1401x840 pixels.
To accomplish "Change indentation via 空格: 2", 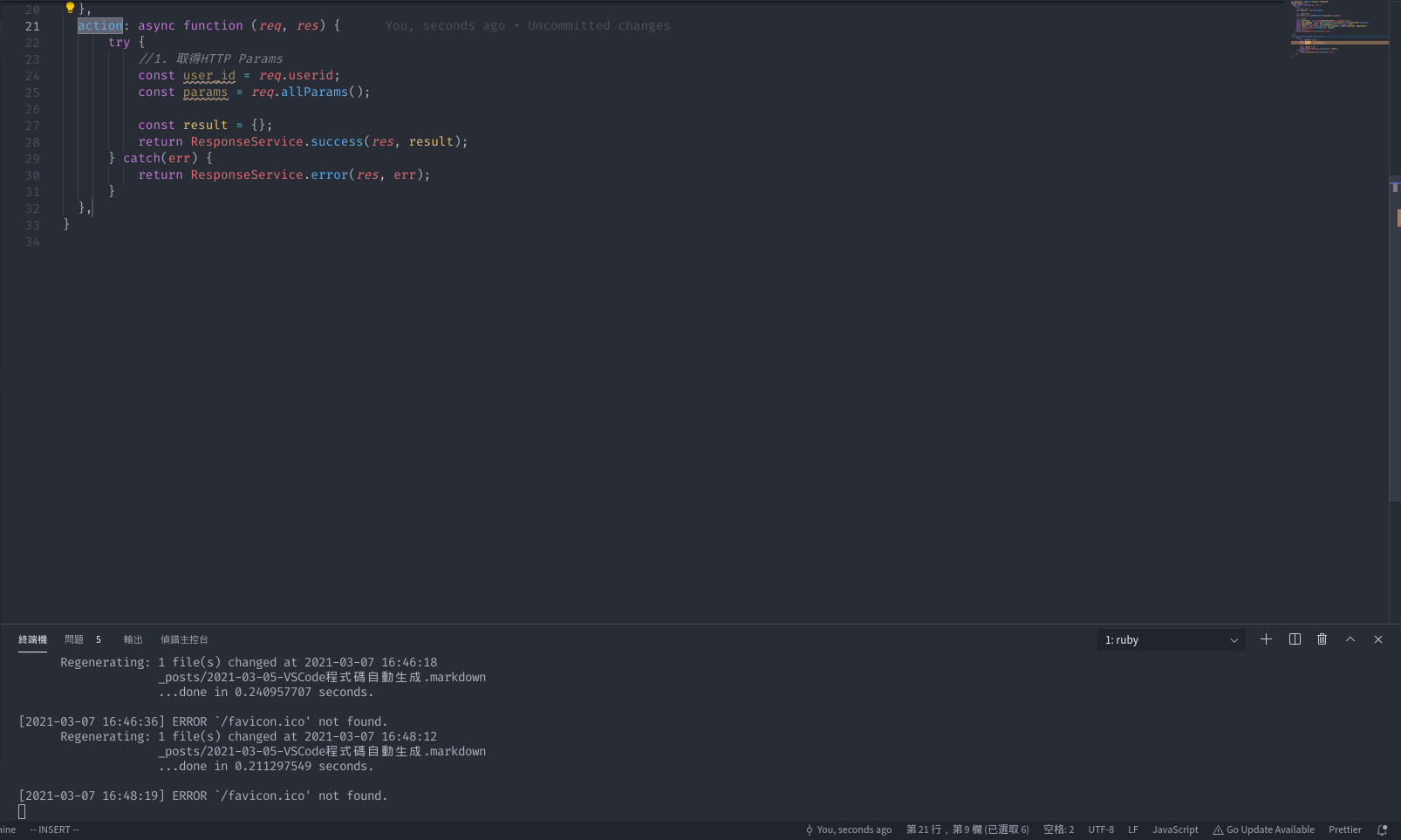I will (1058, 830).
